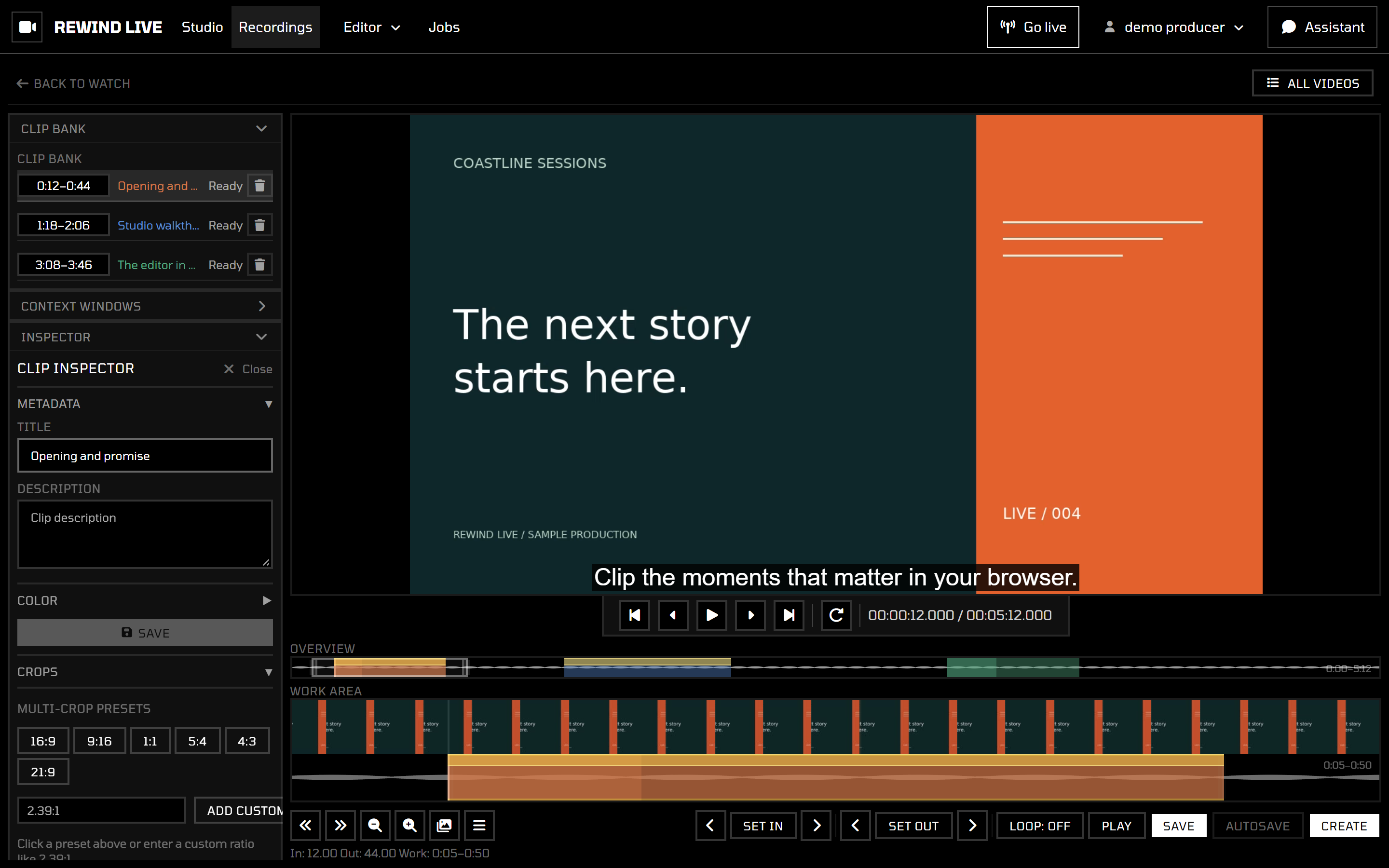Nudge SET IN point left
Image resolution: width=1389 pixels, height=868 pixels.
[x=710, y=826]
